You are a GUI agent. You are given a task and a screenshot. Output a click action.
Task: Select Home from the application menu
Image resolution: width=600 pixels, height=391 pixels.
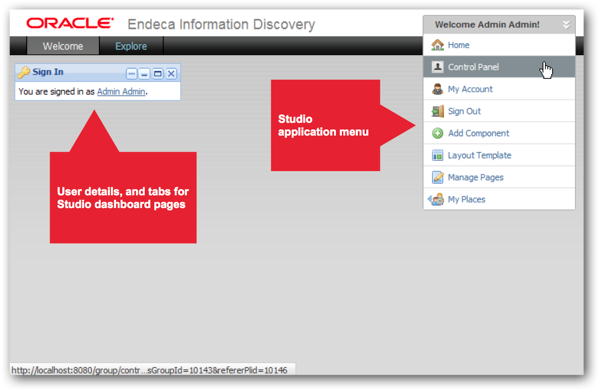click(x=499, y=45)
